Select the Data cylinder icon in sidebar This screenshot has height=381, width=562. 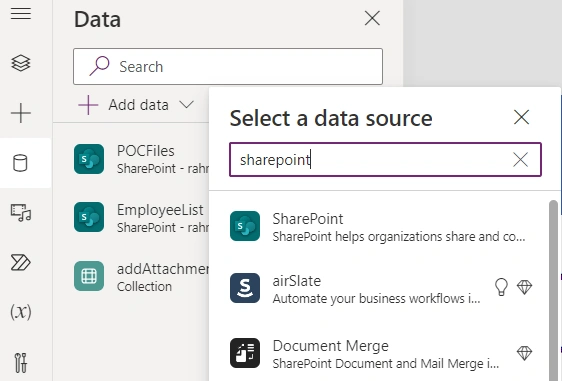pos(20,163)
